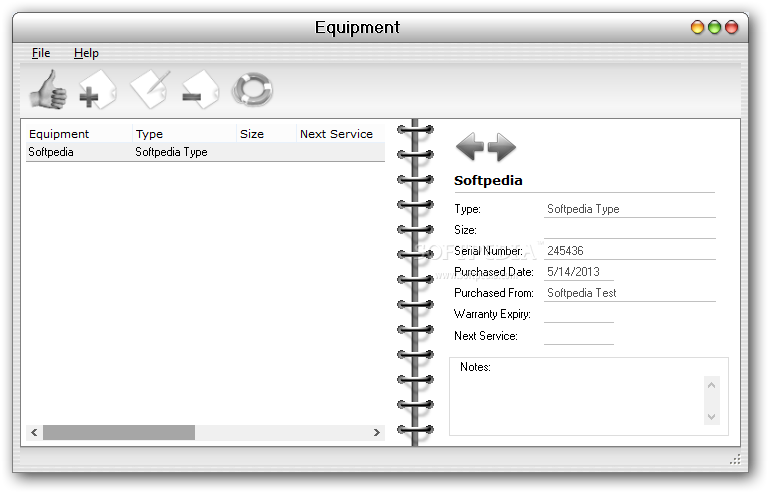
Task: Click the empty Warranty Expiry field
Action: tap(579, 314)
